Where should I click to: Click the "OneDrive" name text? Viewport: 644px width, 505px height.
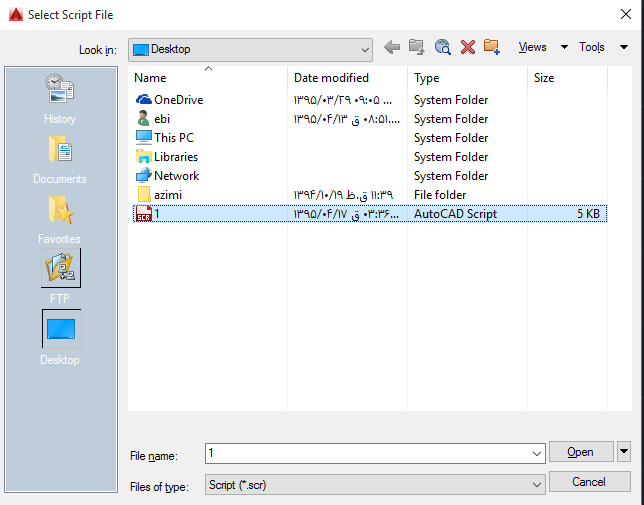(x=179, y=100)
